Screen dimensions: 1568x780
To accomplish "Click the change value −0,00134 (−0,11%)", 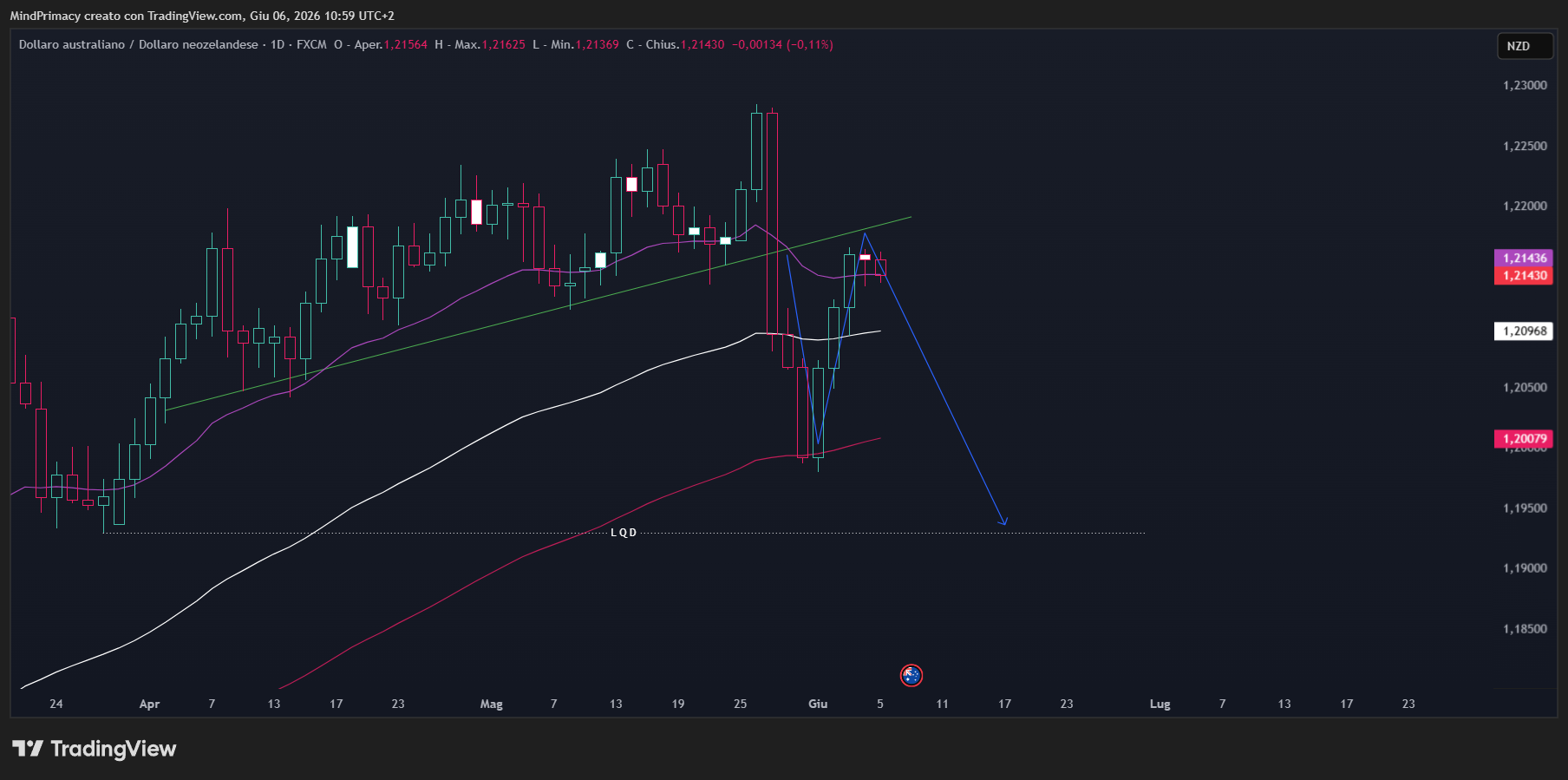I will click(x=782, y=44).
